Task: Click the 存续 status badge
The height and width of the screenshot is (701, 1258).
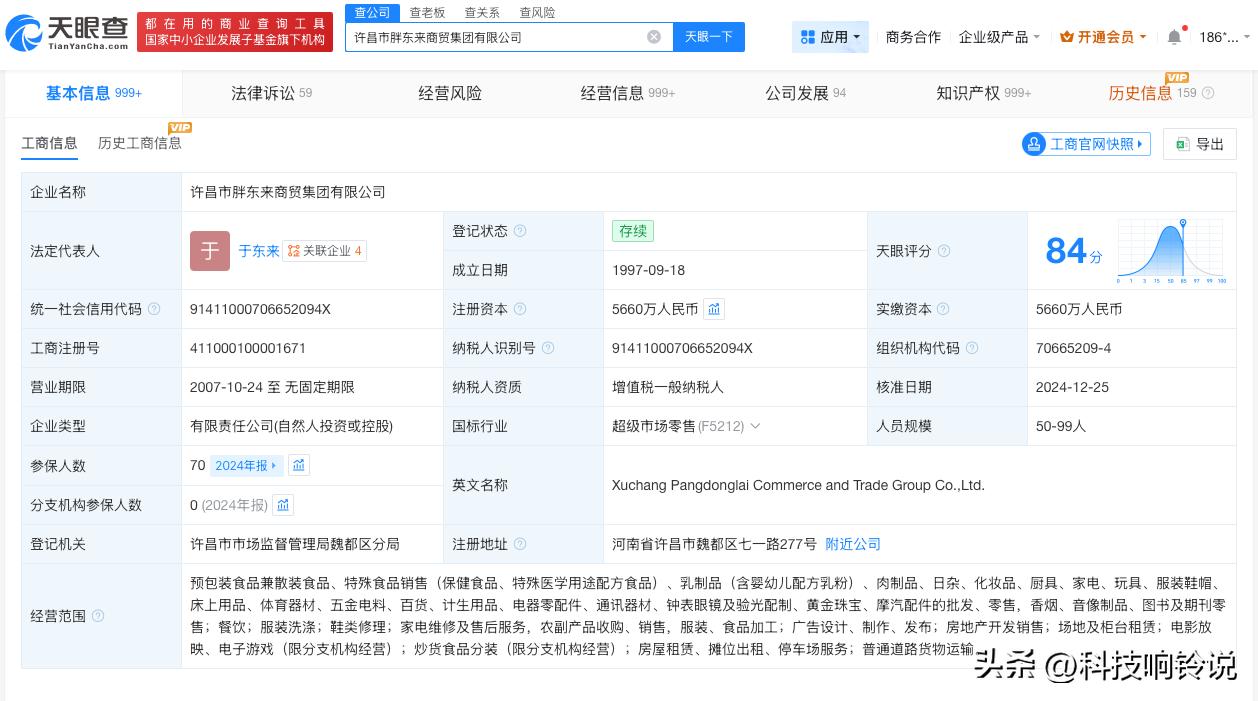Action: (x=633, y=231)
